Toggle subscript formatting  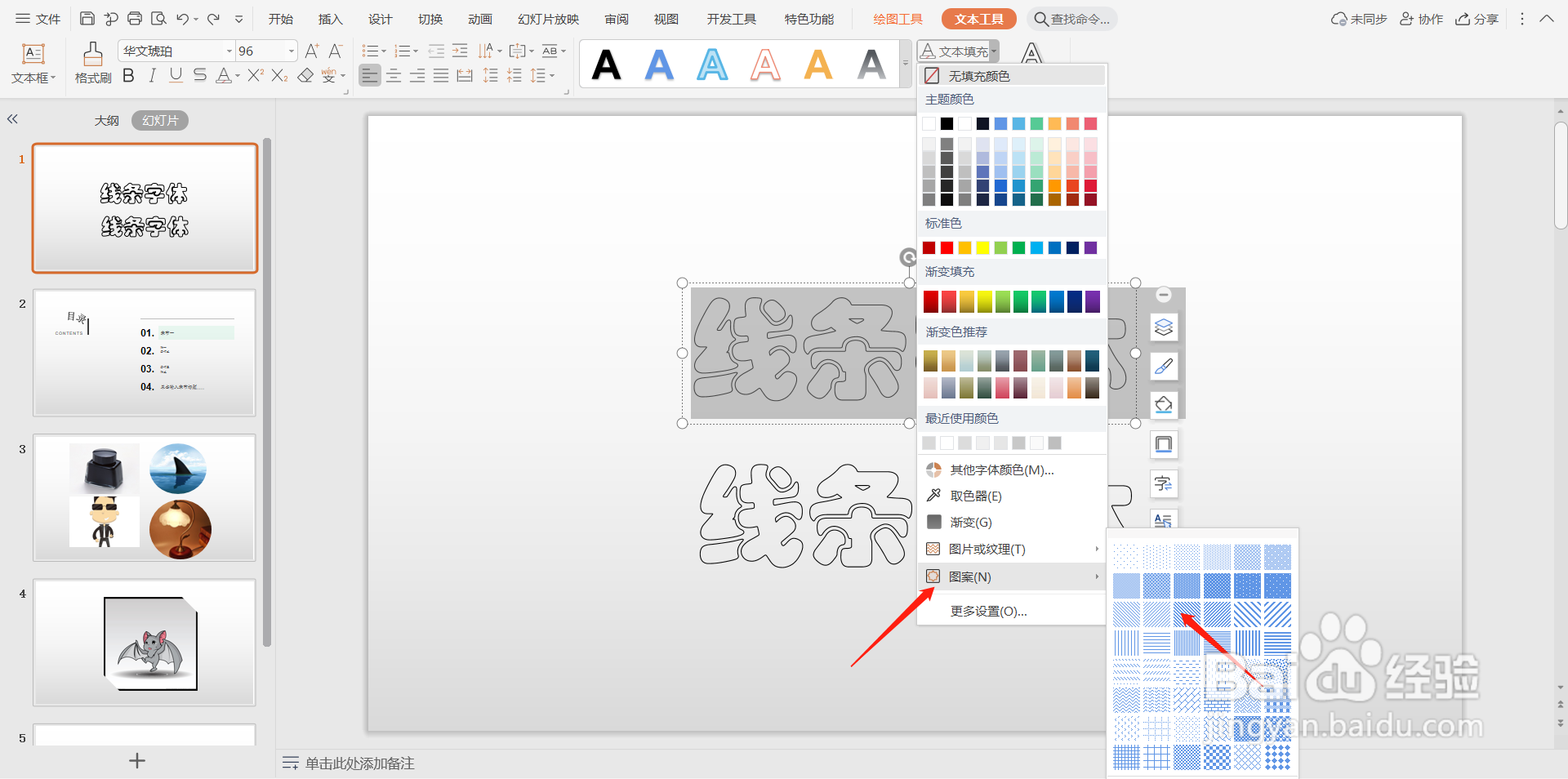(x=279, y=76)
